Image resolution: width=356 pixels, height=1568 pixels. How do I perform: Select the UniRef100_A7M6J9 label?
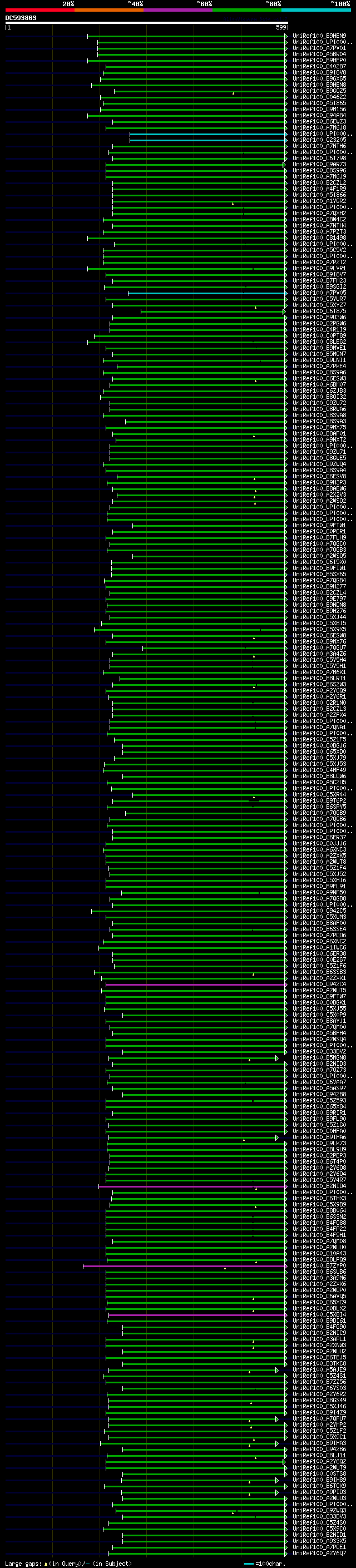pos(319,176)
